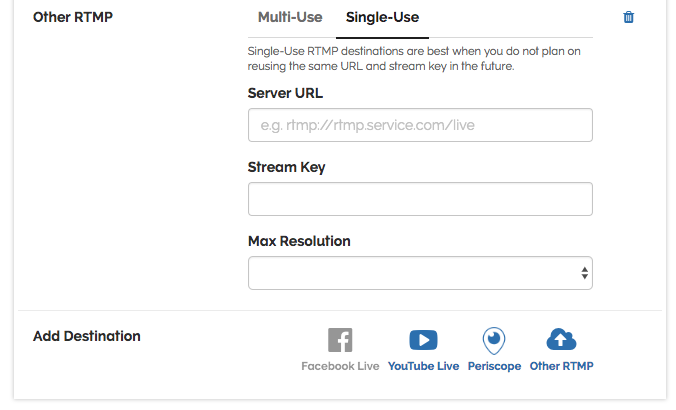Screen dimensions: 676x410
Task: Open the Max Resolution dropdown
Action: 420,273
